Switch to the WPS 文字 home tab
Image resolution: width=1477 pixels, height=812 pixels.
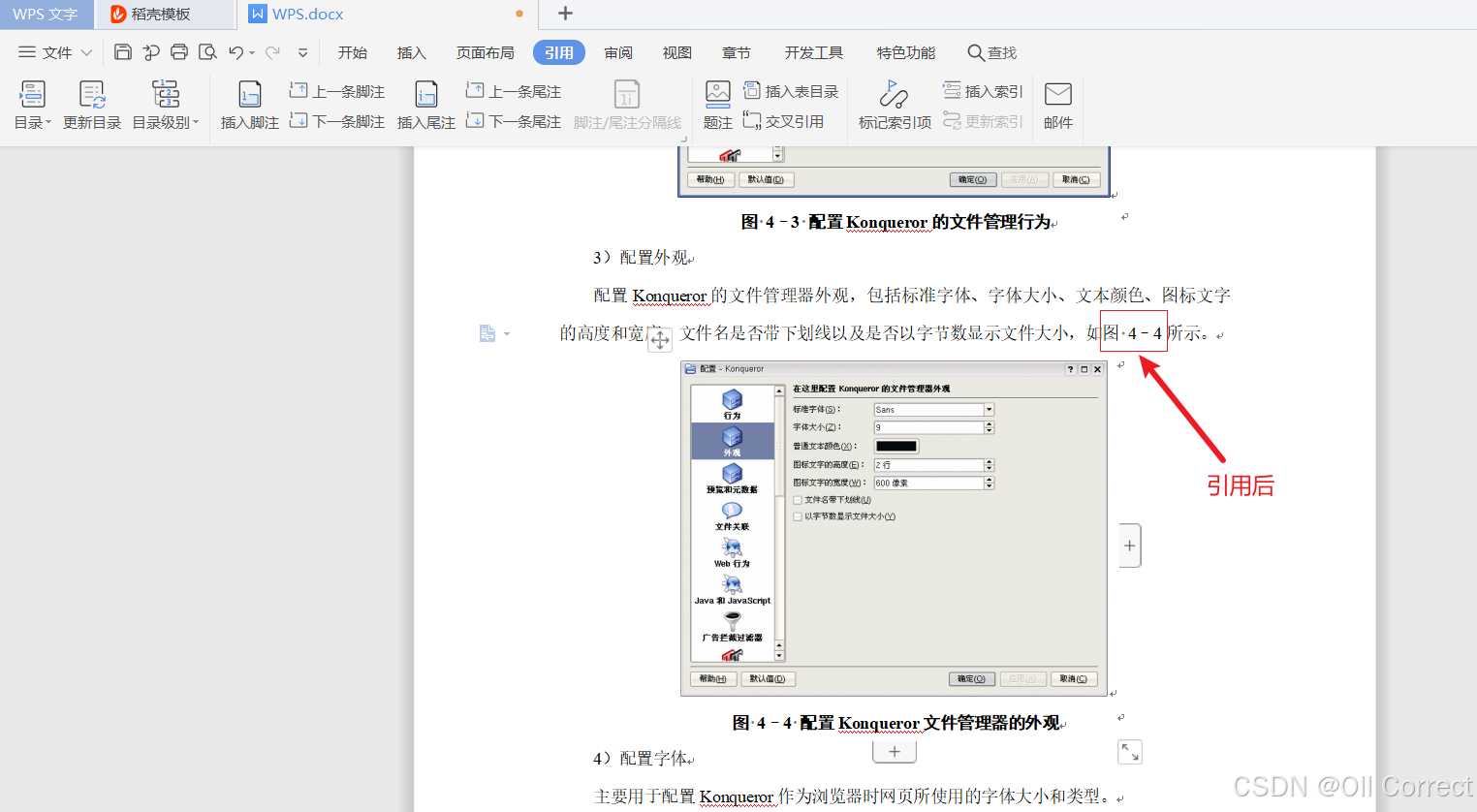46,15
